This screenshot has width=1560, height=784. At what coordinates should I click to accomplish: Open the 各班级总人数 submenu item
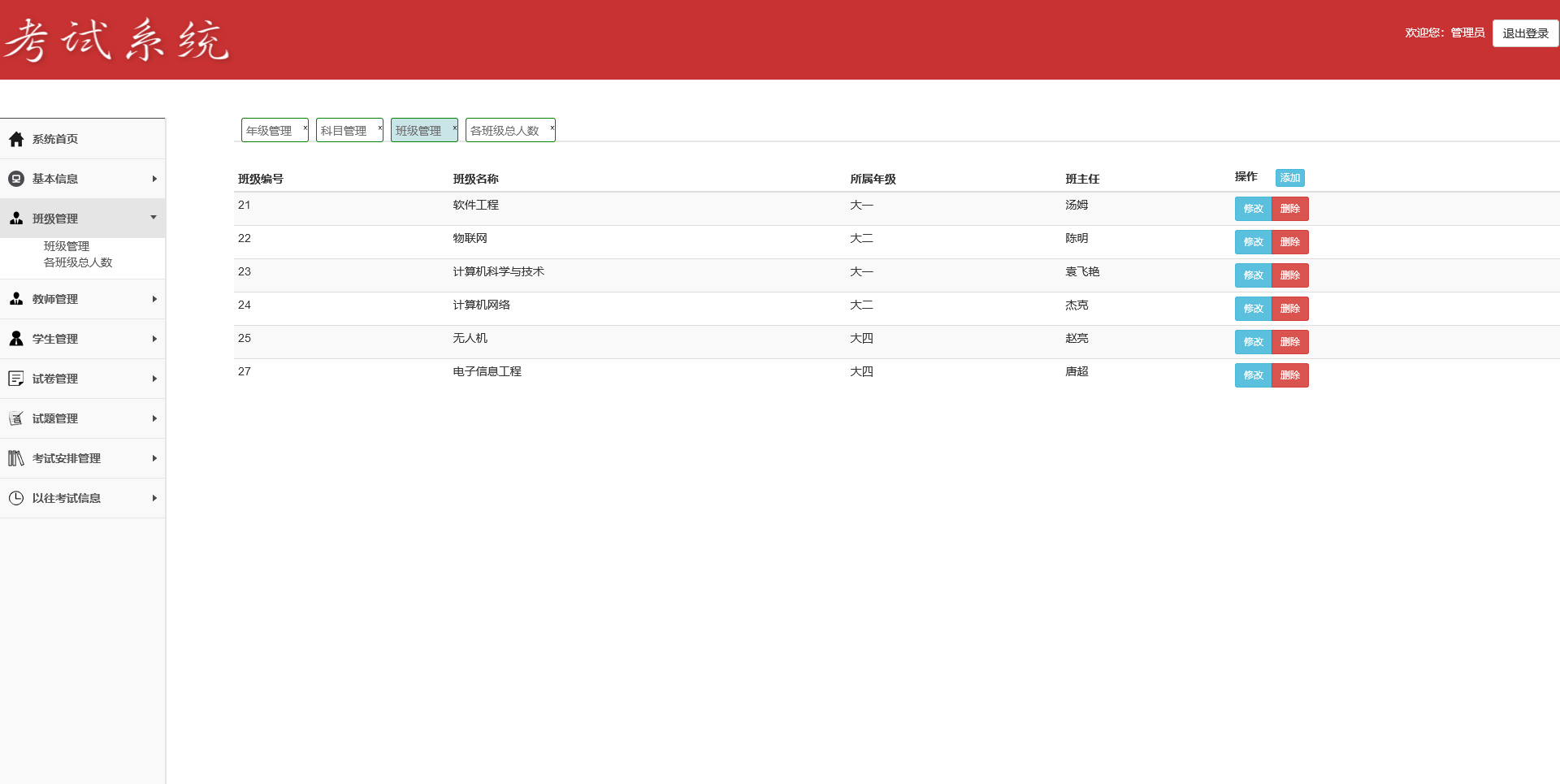(78, 262)
